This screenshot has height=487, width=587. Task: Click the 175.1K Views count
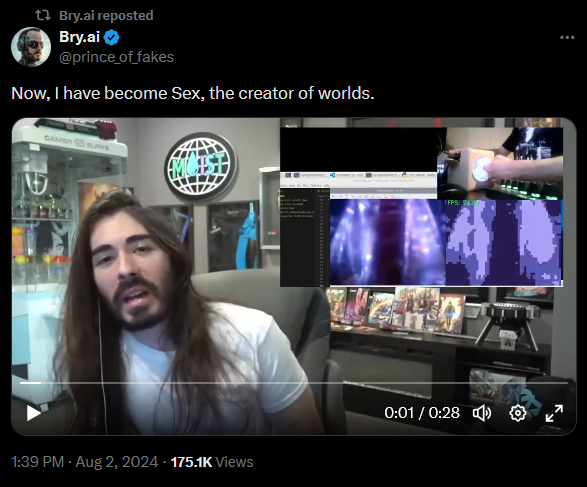click(x=212, y=462)
